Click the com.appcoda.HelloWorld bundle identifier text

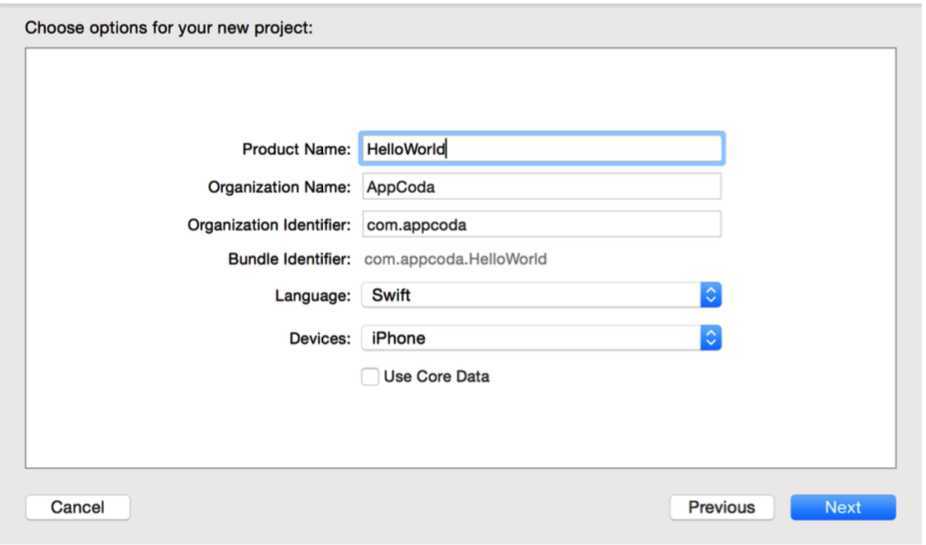[x=455, y=259]
